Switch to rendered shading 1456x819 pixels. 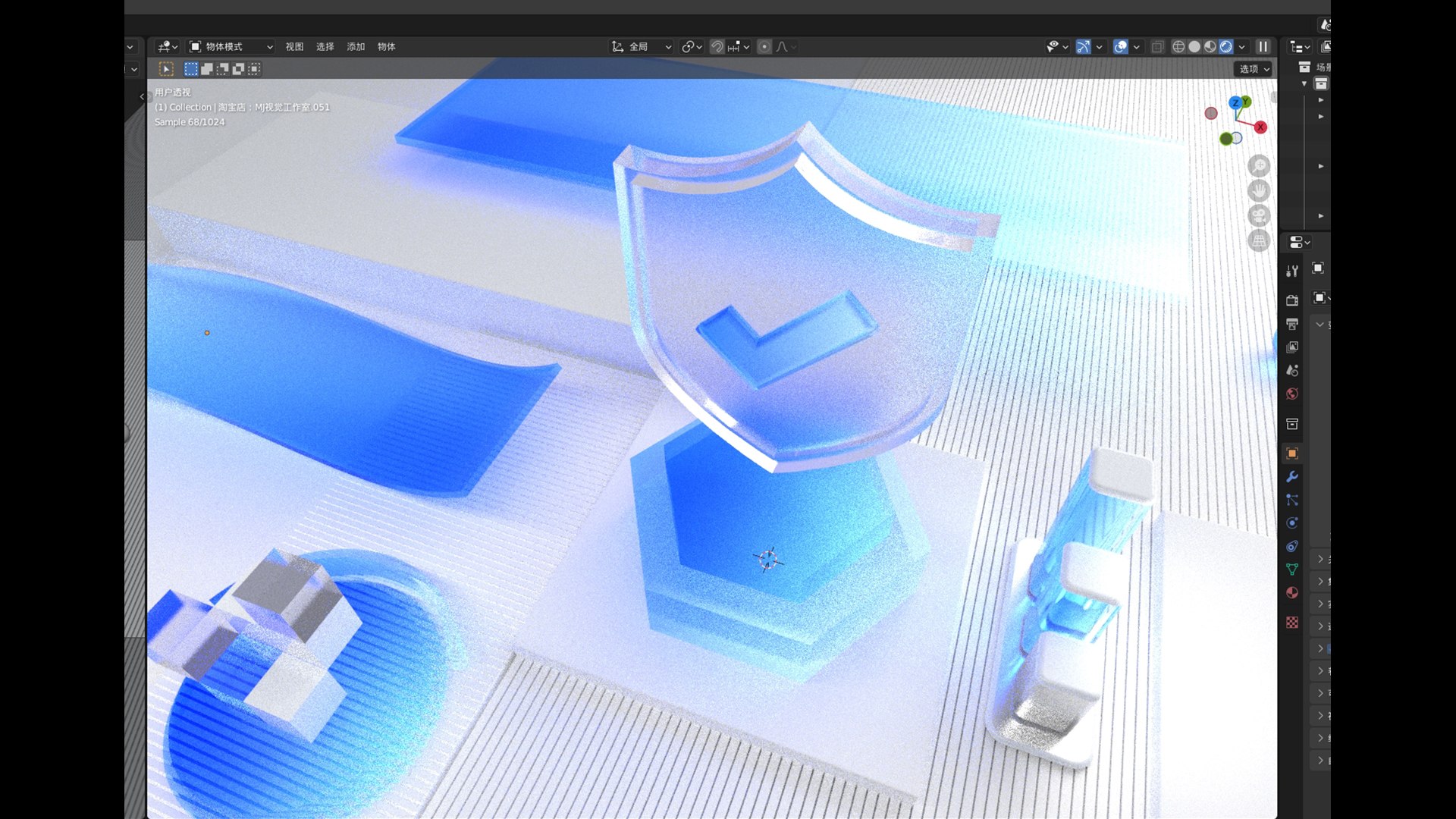[1226, 47]
